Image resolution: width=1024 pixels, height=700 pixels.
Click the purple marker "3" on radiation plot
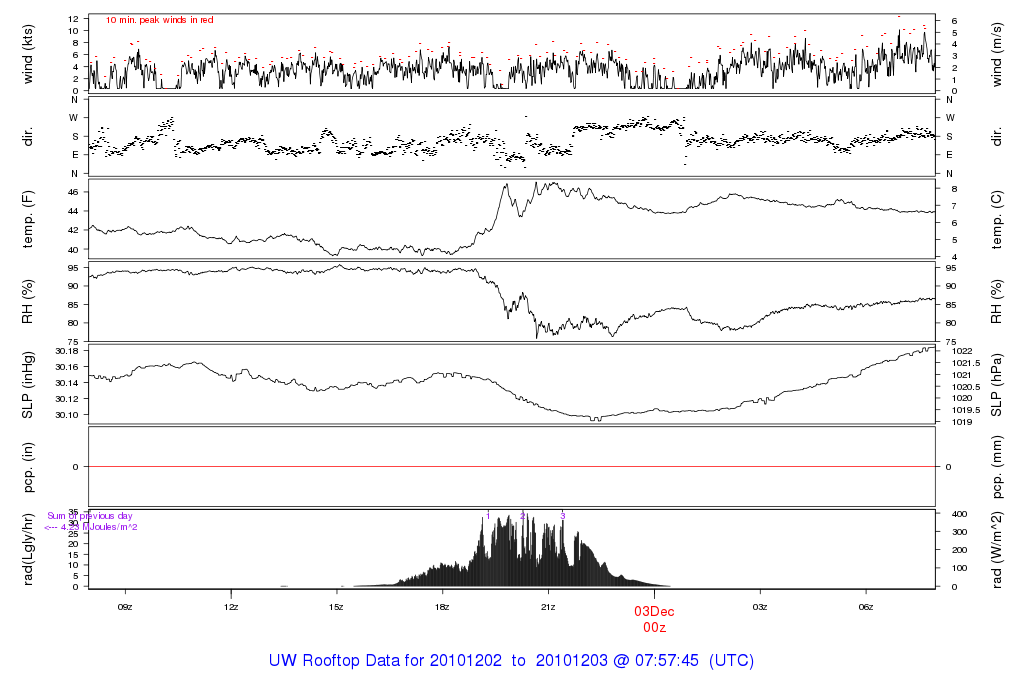tap(563, 516)
